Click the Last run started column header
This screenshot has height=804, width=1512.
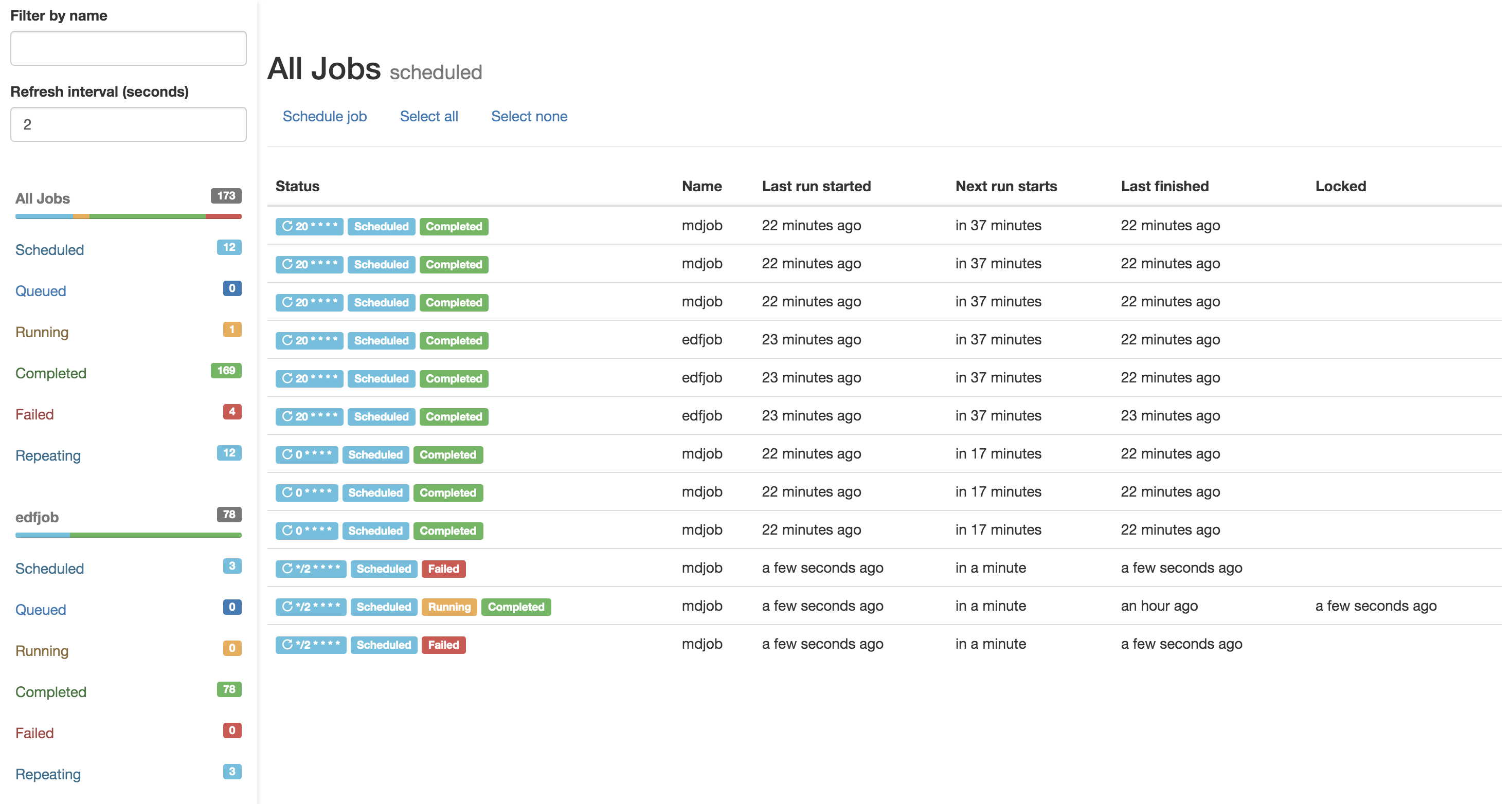click(x=816, y=187)
